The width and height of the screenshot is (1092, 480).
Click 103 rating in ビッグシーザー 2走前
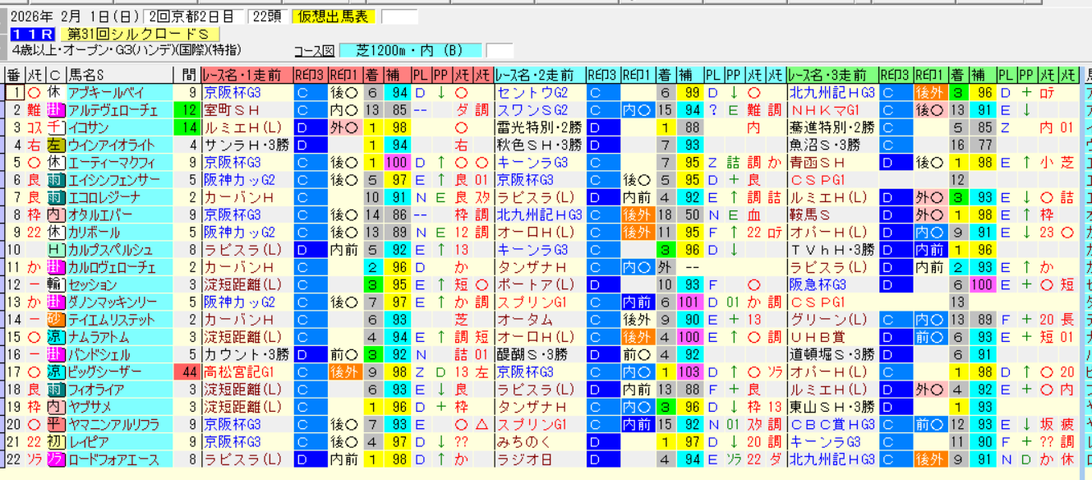coord(689,372)
